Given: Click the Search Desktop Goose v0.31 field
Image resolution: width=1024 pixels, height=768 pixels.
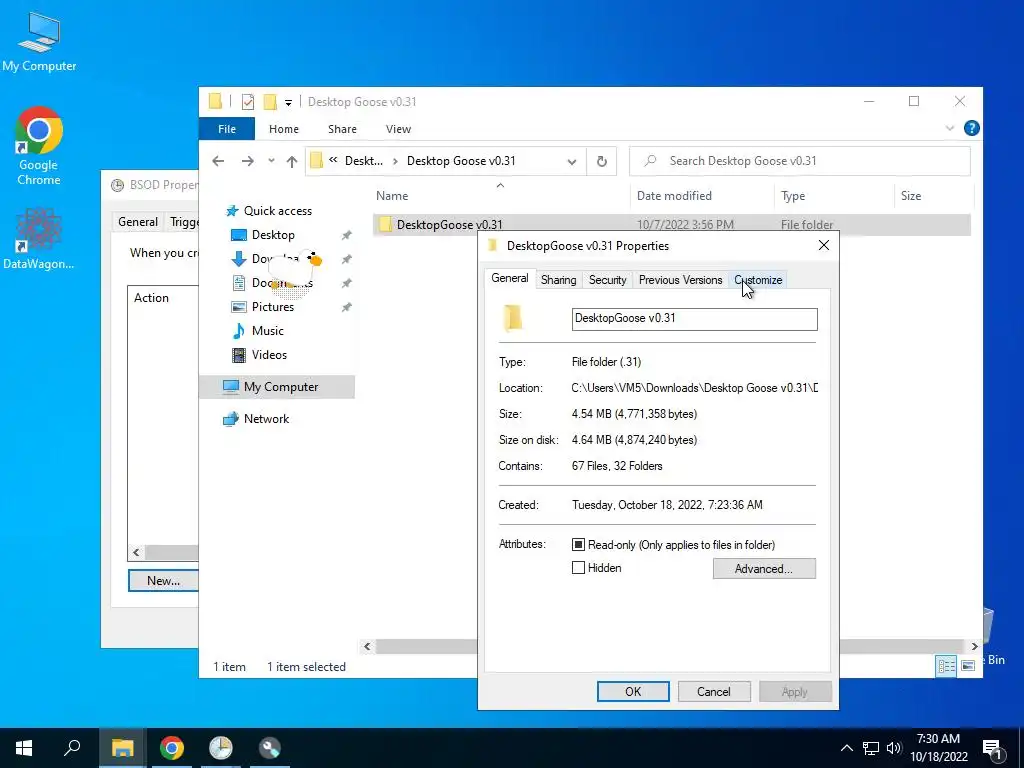Looking at the screenshot, I should click(x=799, y=161).
